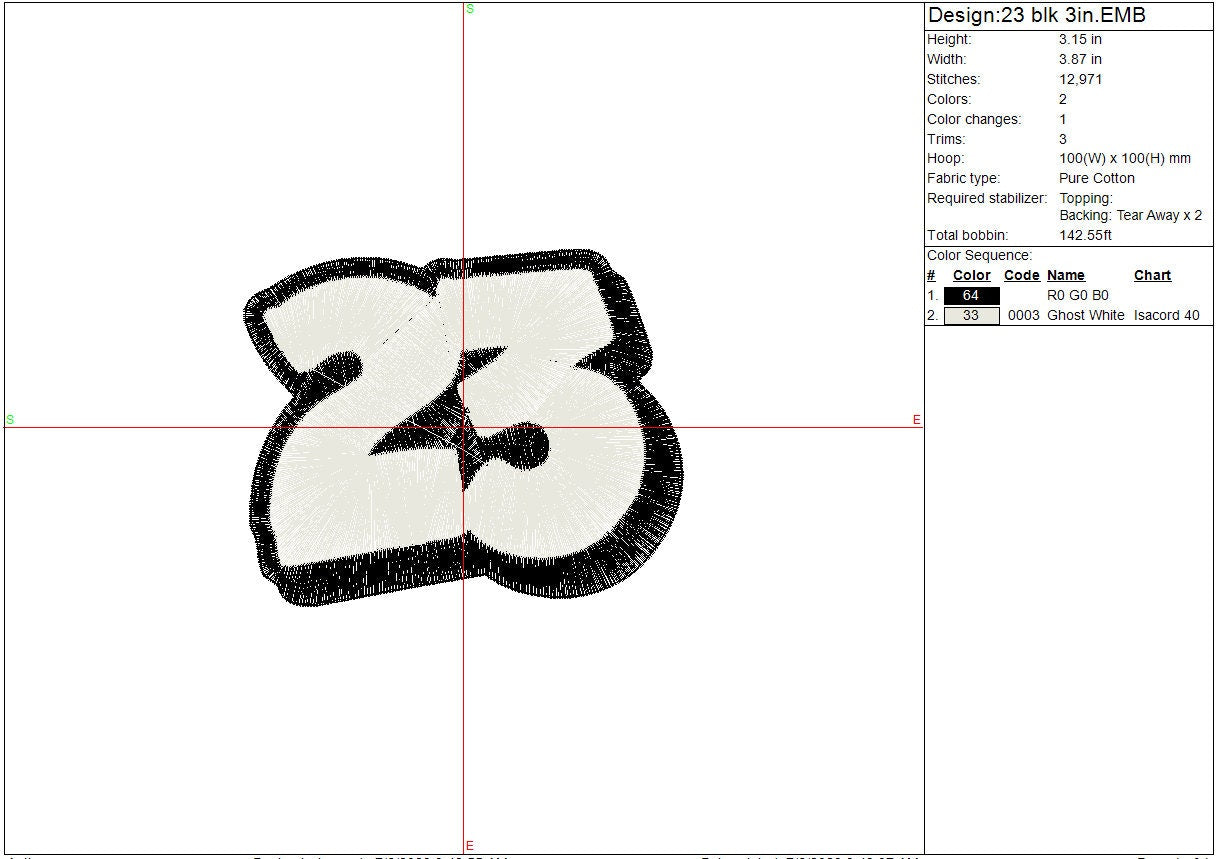
Task: Click the Color column header
Action: point(971,276)
